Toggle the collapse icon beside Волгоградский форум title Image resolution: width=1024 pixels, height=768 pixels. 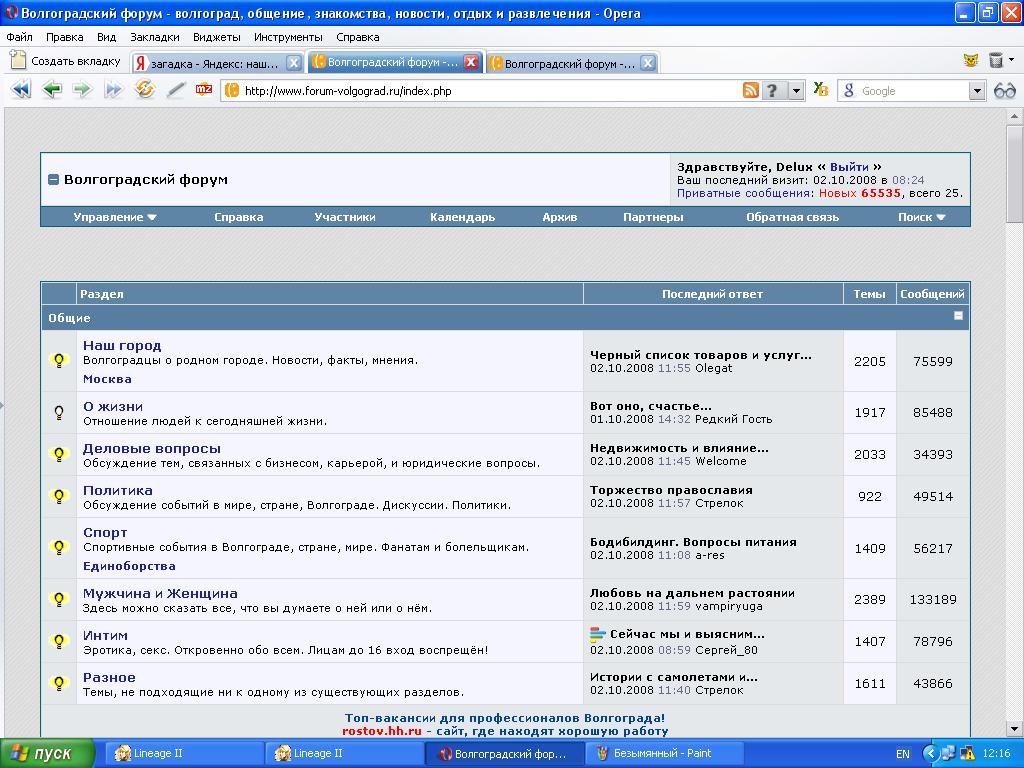pos(54,180)
